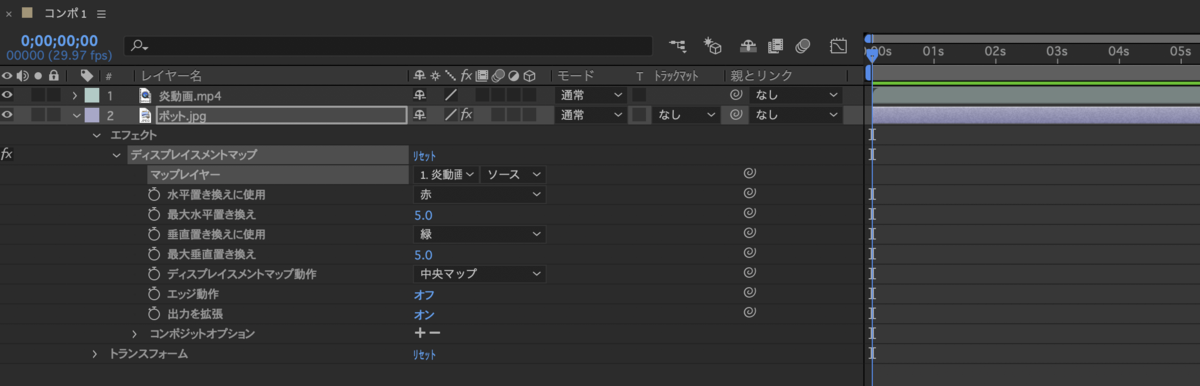Click the モード column header
Viewport: 1200px width, 386px height.
pos(575,75)
